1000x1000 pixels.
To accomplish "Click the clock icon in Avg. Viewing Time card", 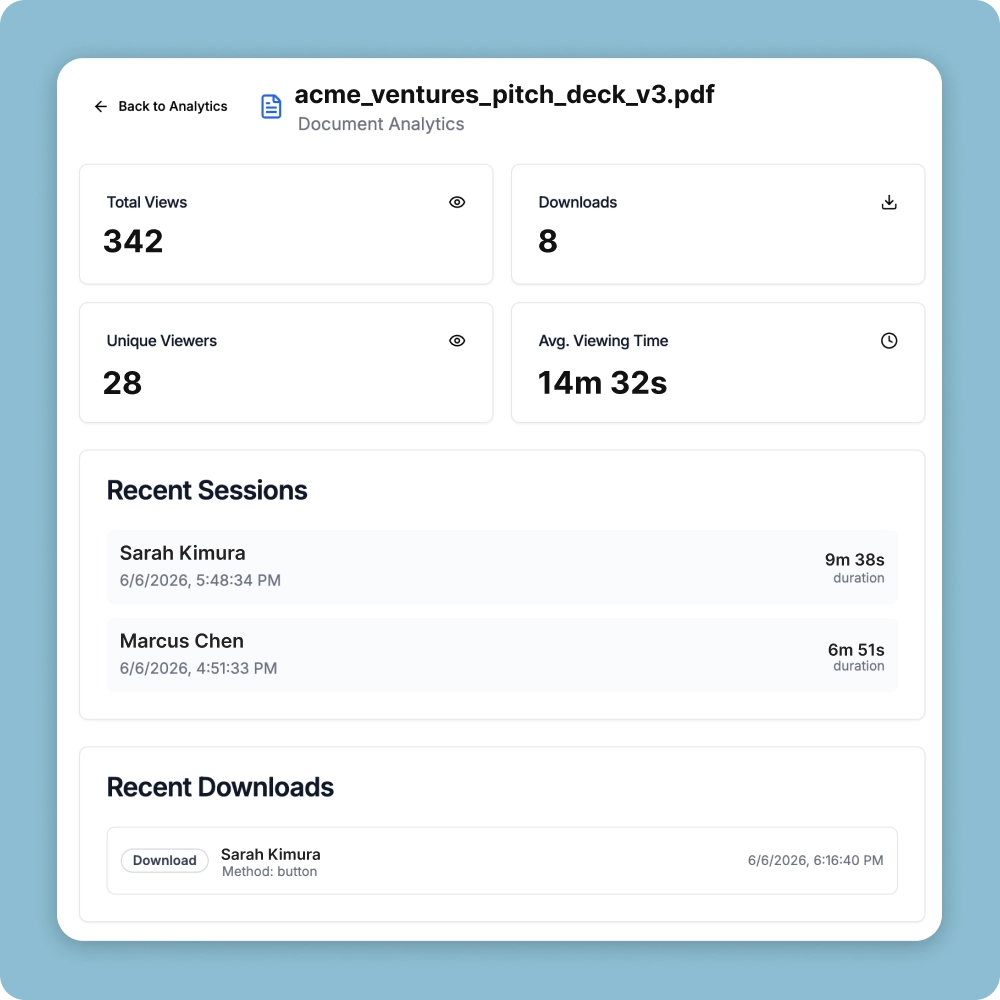I will click(x=888, y=341).
